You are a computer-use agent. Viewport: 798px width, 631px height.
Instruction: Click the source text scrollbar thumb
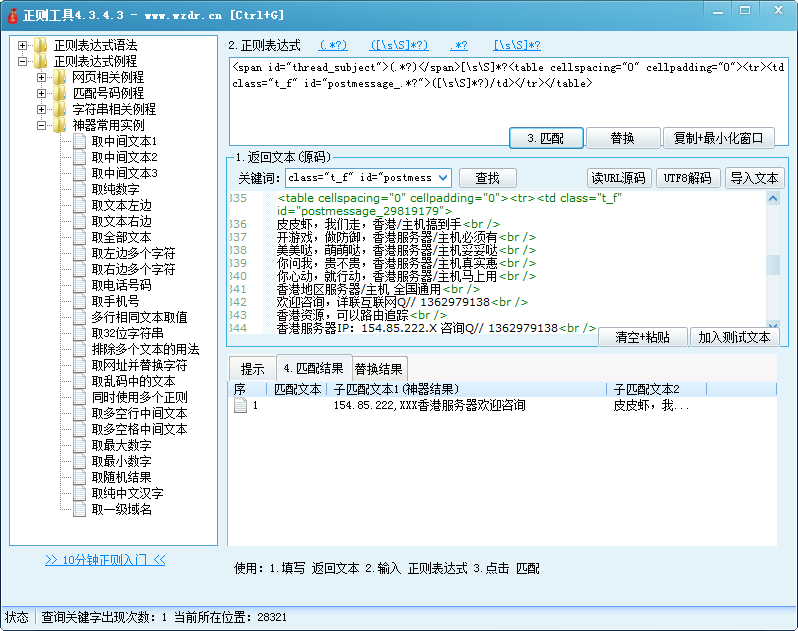[x=773, y=265]
